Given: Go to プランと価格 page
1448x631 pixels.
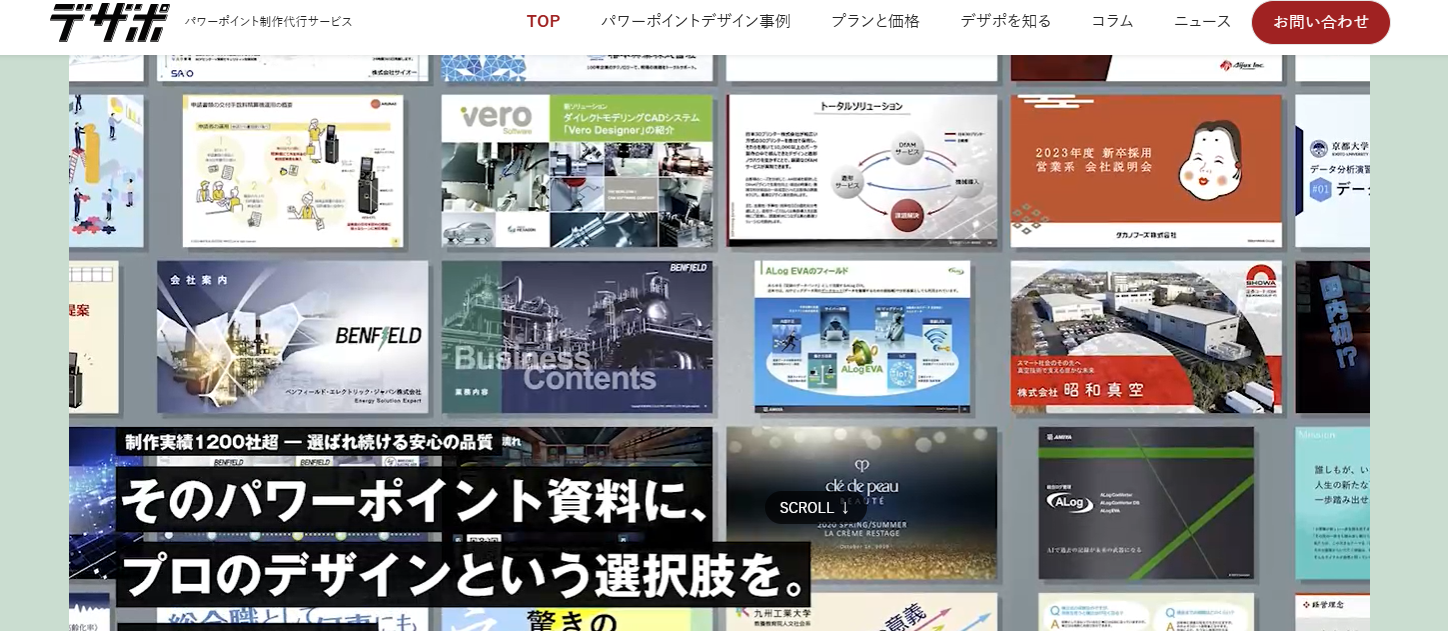Looking at the screenshot, I should pos(875,21).
